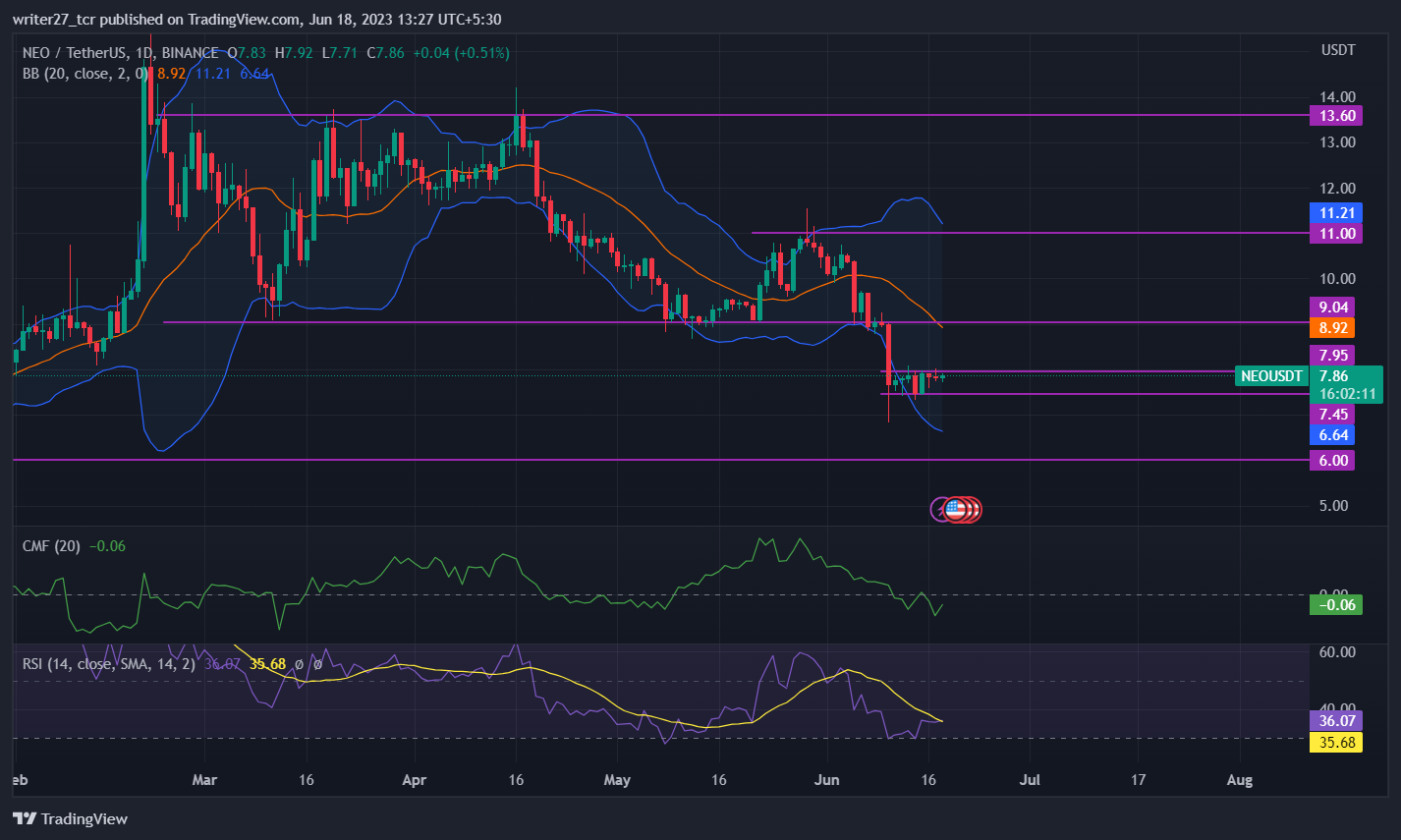Click the O7.83 open value in legend
1401x840 pixels.
(x=249, y=53)
